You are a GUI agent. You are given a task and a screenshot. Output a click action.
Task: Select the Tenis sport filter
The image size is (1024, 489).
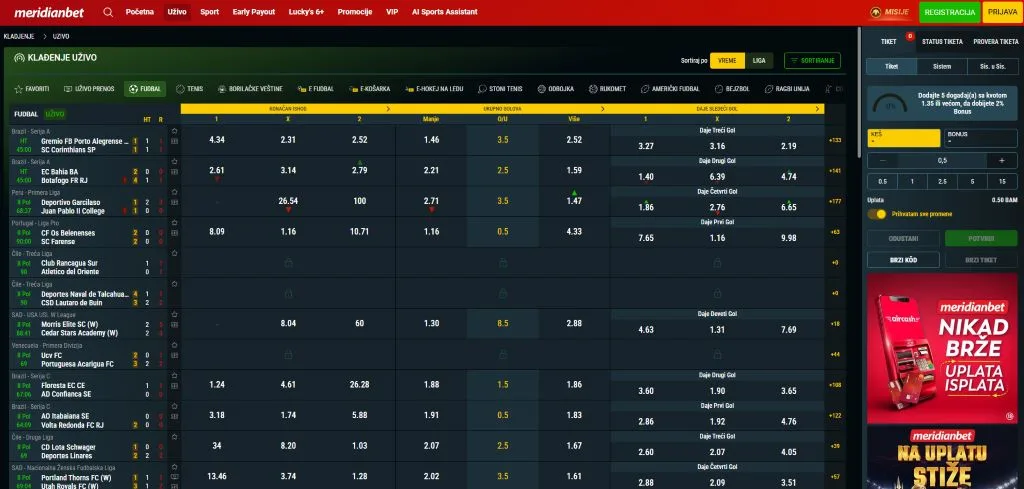189,89
